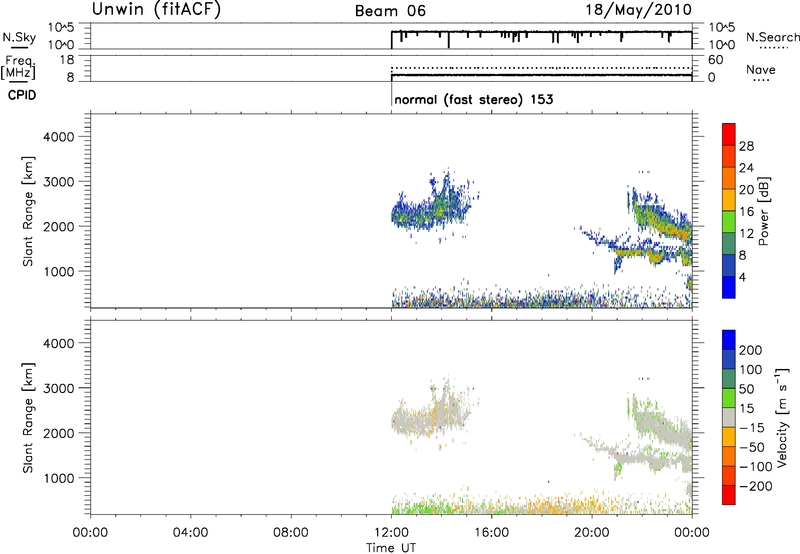Click the '20:00' time axis label
This screenshot has height=554, width=800.
tap(592, 533)
